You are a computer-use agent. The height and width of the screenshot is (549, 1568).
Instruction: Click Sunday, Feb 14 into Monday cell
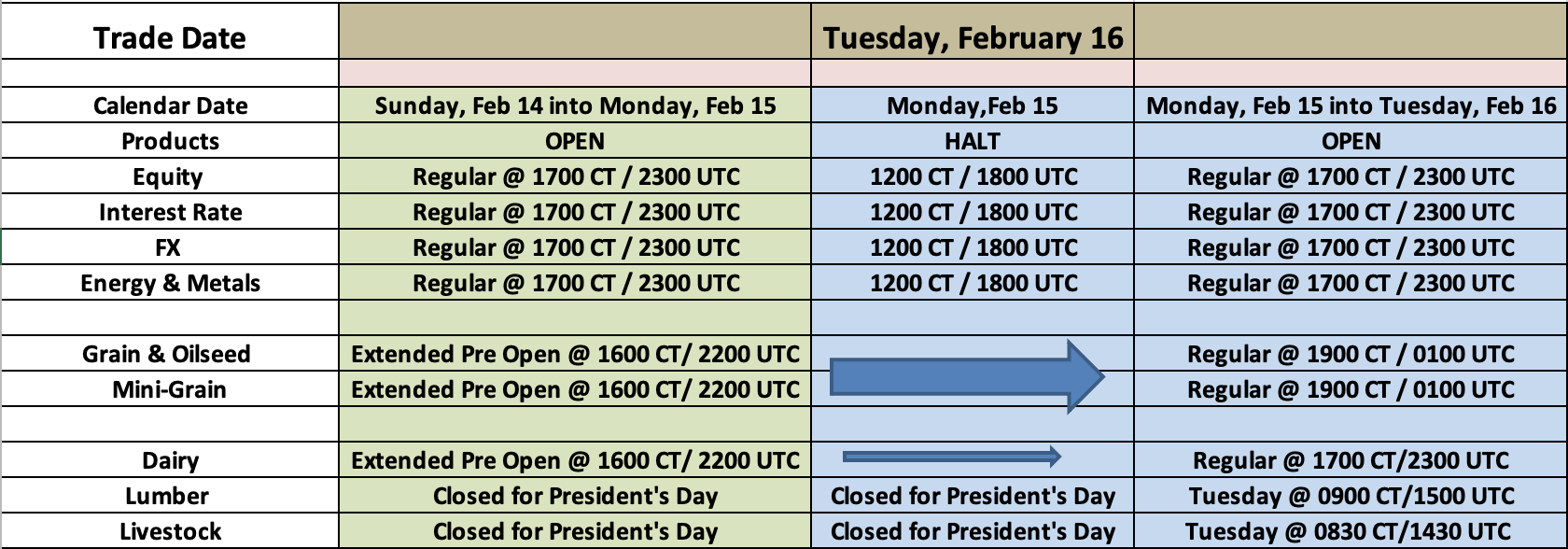pyautogui.click(x=575, y=106)
